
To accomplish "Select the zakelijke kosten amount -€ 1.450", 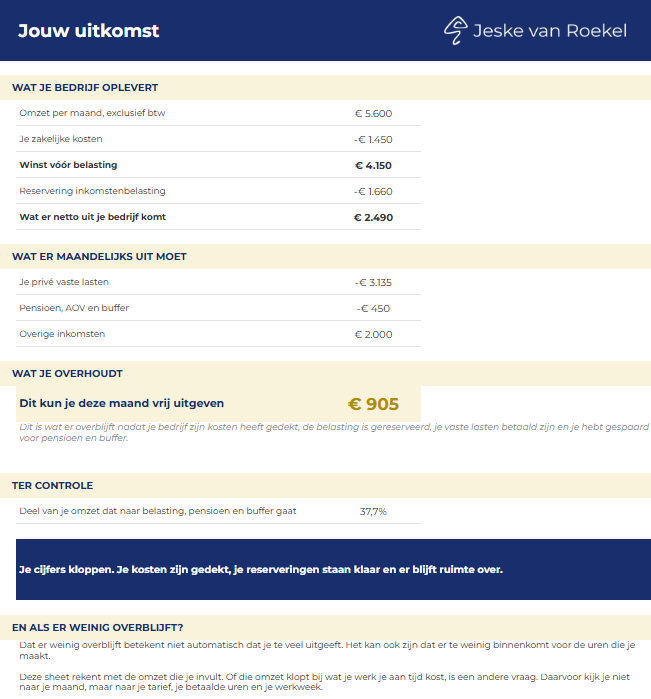I will (373, 140).
